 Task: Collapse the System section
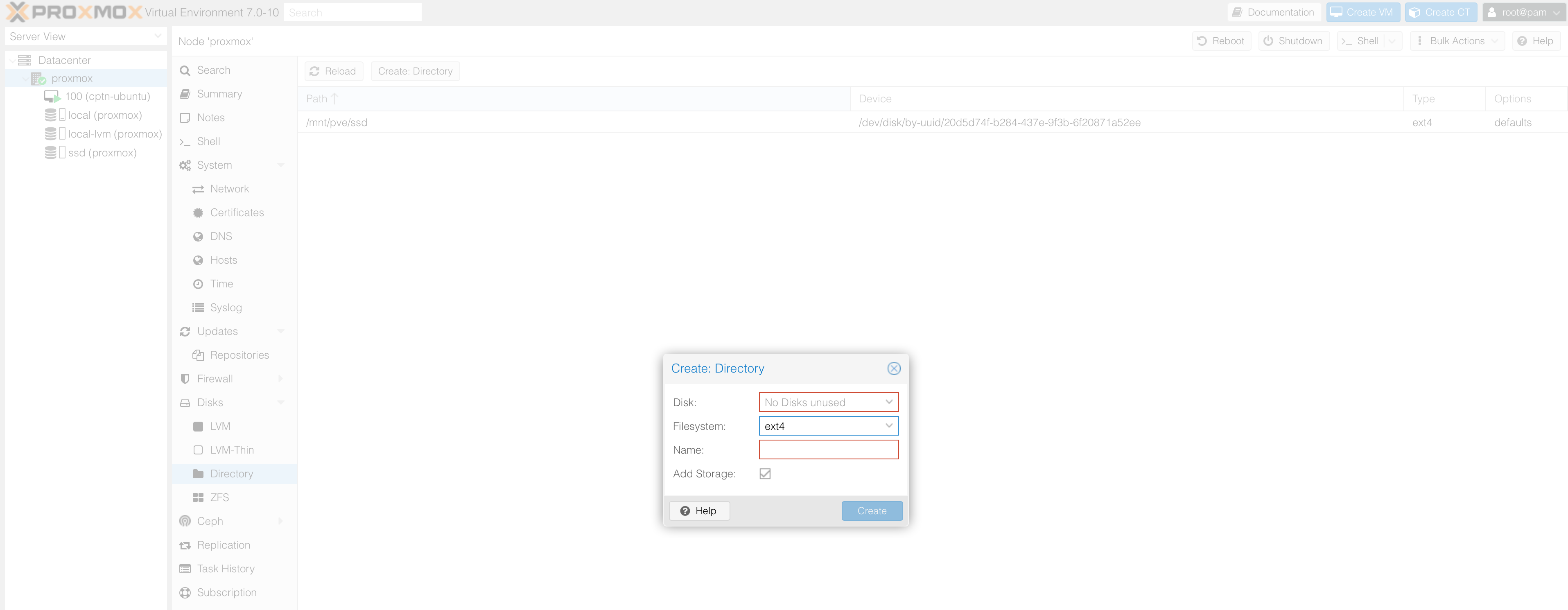click(280, 165)
